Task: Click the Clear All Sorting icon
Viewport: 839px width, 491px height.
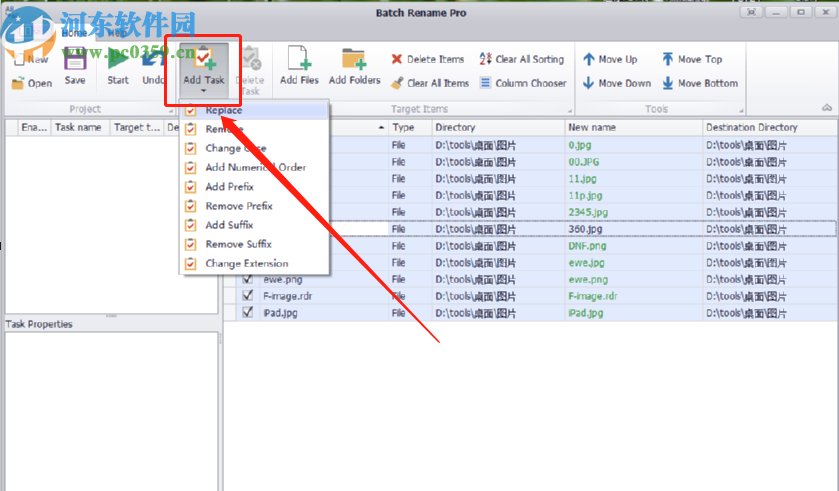Action: 486,60
